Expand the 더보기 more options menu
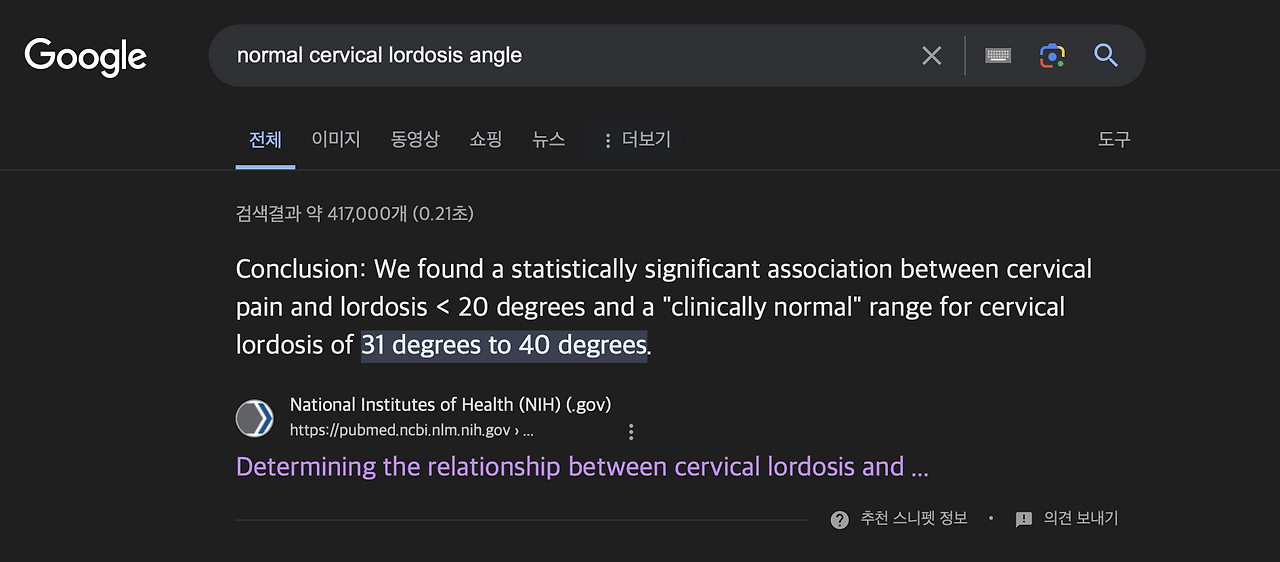The width and height of the screenshot is (1280, 562). pyautogui.click(x=634, y=140)
